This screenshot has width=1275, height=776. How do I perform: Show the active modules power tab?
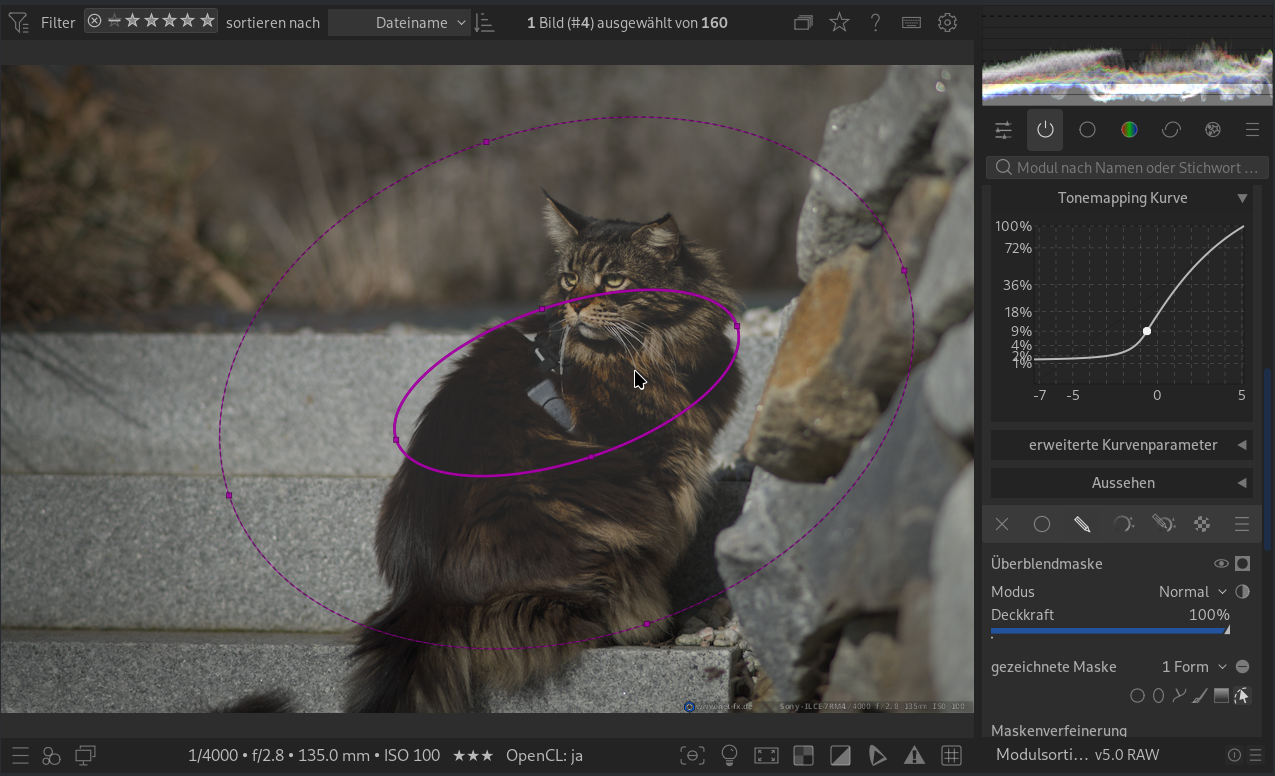pos(1045,130)
